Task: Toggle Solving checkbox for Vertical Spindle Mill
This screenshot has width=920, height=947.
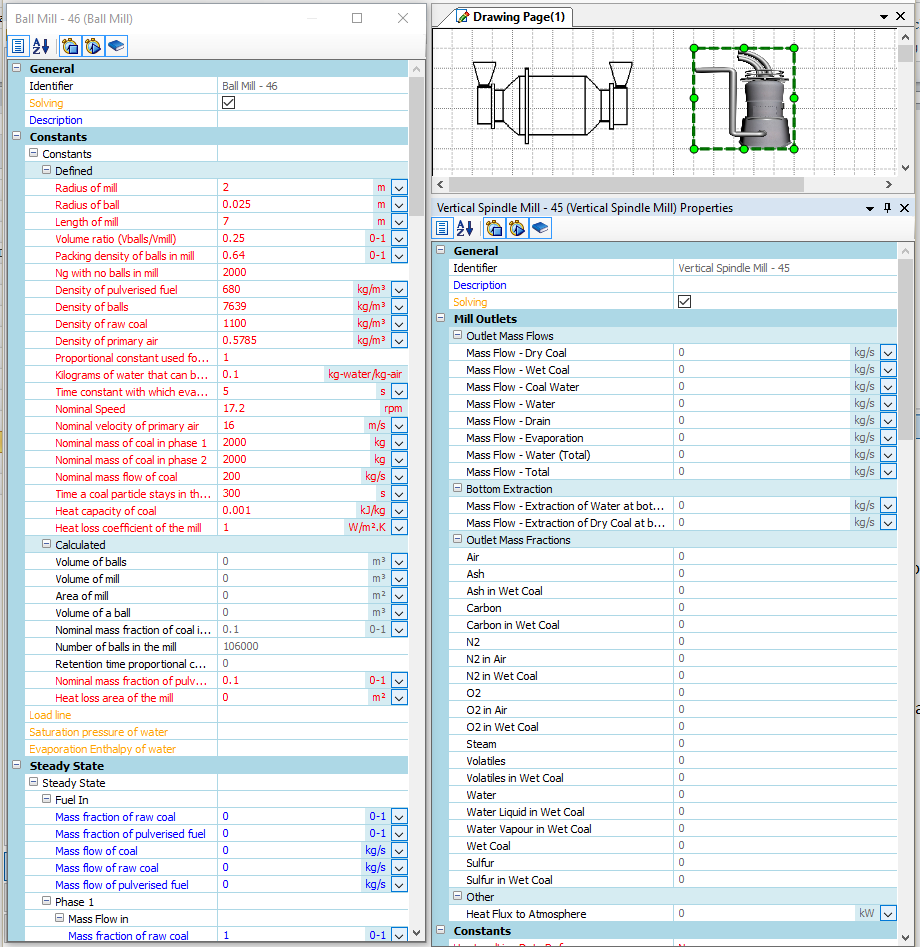Action: pyautogui.click(x=684, y=302)
